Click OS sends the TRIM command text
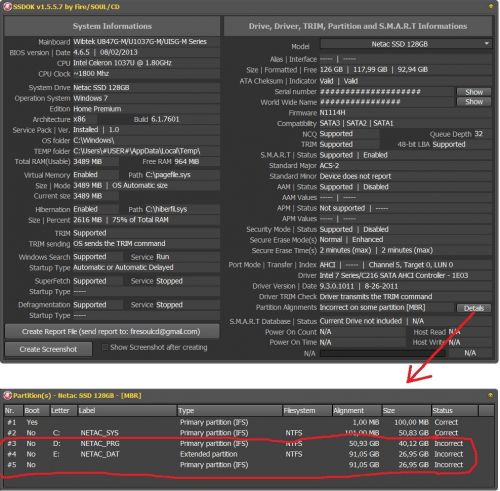 [x=119, y=244]
